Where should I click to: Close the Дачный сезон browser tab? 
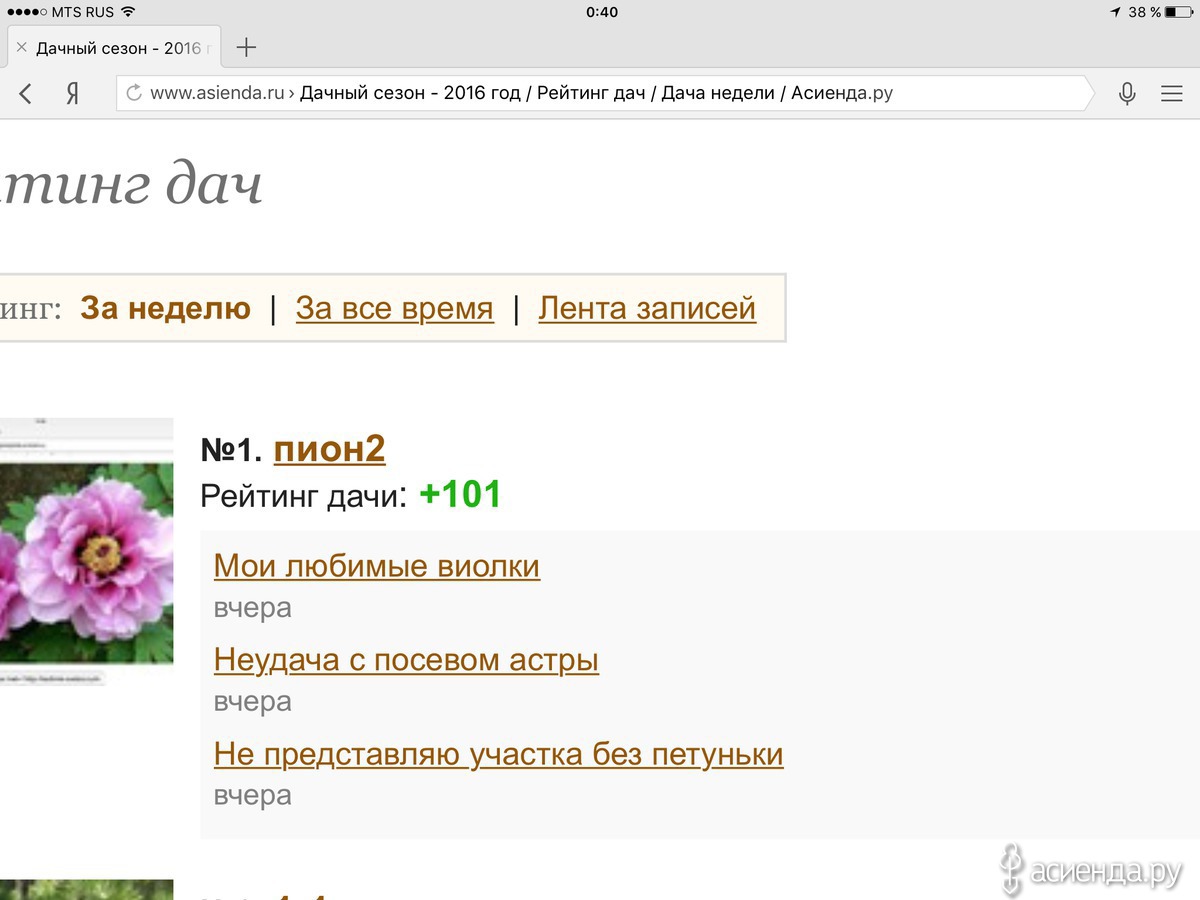click(21, 47)
